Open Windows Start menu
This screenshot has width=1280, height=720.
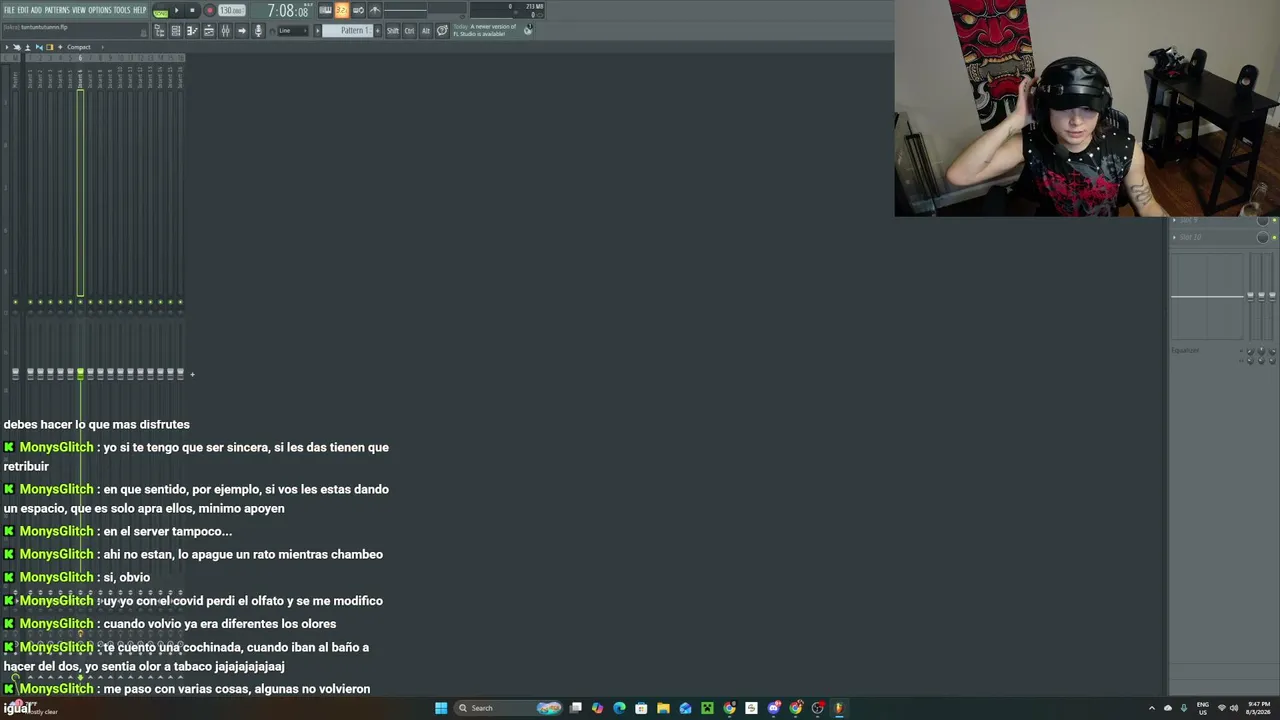pyautogui.click(x=441, y=708)
